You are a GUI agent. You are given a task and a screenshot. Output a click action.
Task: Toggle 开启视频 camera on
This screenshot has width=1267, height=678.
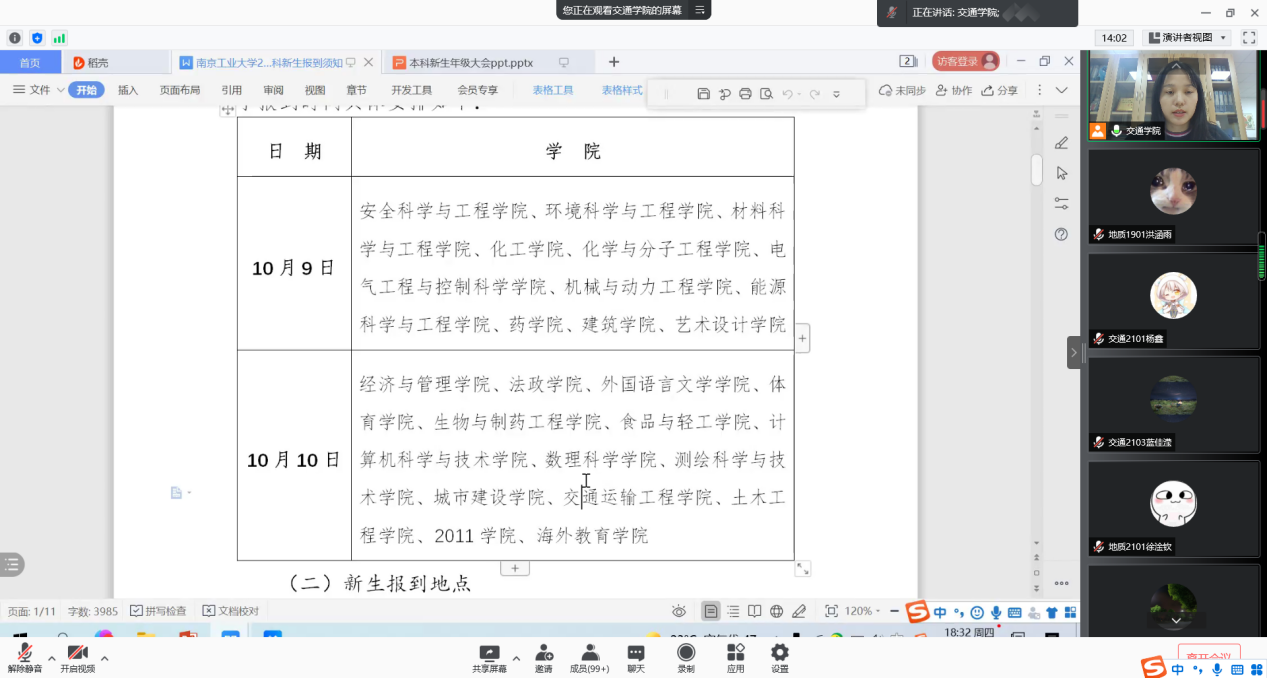[x=77, y=657]
